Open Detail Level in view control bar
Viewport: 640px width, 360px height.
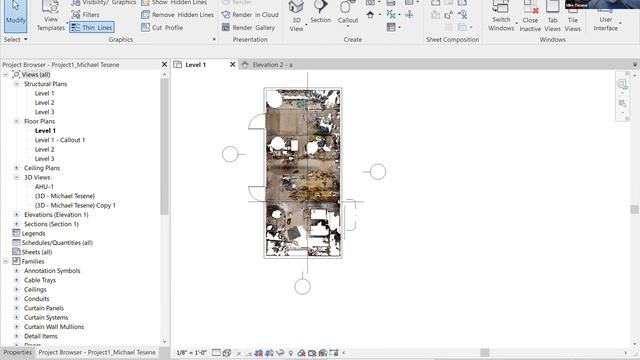click(216, 353)
